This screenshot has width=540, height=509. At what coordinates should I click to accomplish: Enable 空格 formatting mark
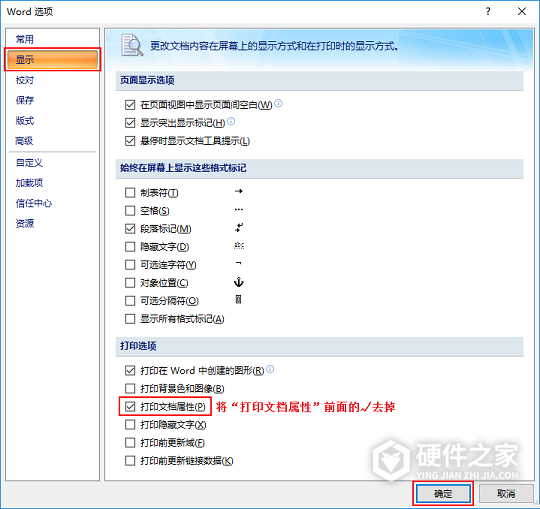(x=130, y=210)
